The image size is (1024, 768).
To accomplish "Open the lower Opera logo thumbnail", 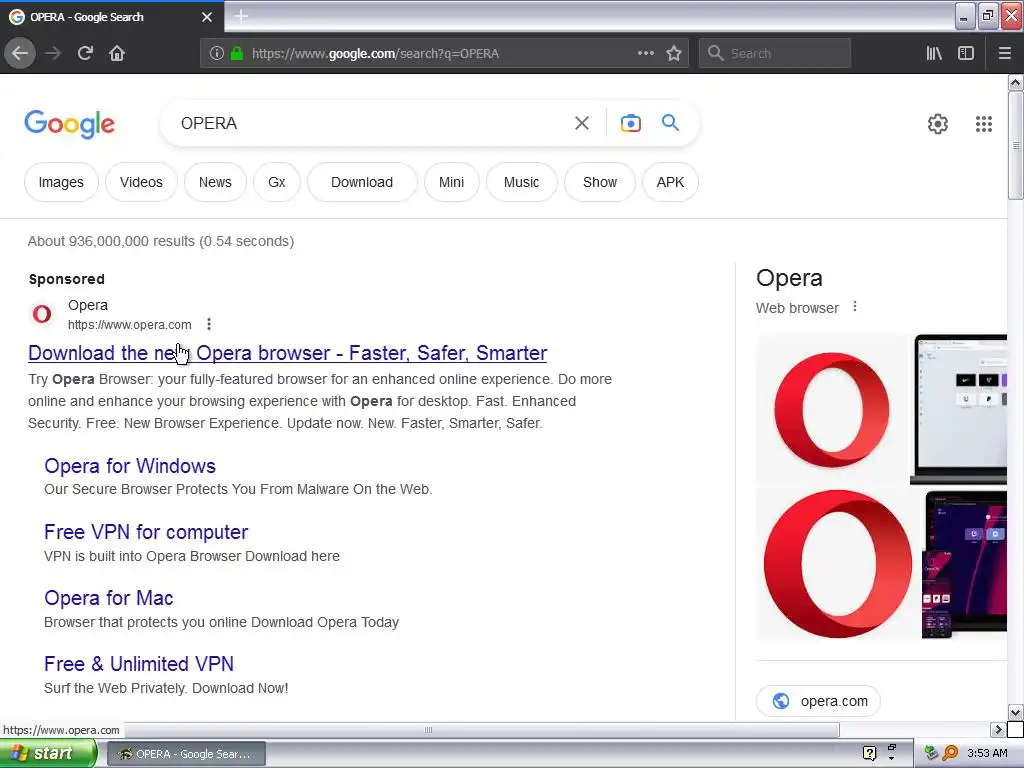I will coord(839,564).
